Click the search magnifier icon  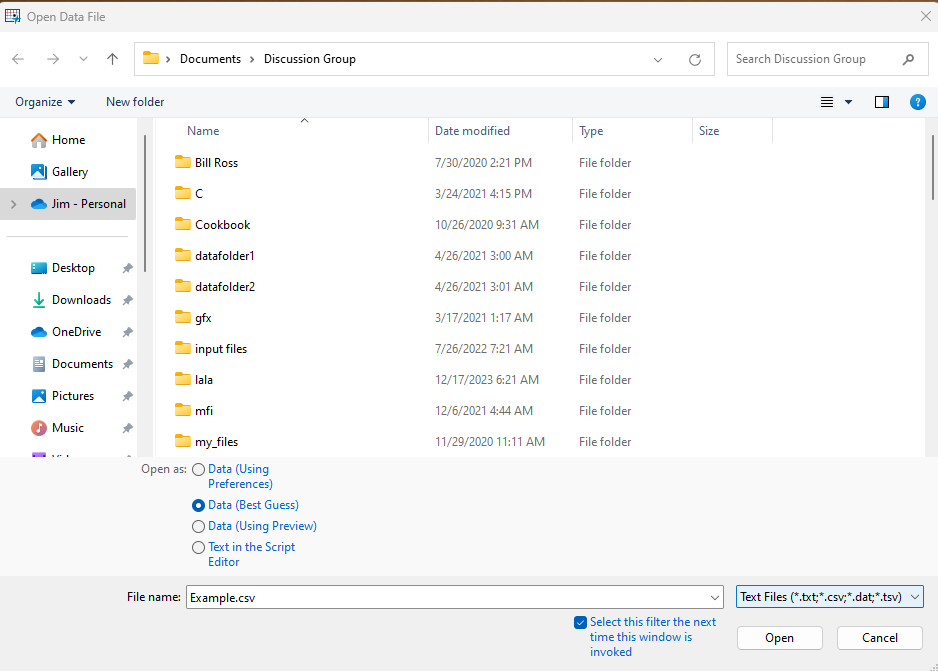(x=908, y=59)
